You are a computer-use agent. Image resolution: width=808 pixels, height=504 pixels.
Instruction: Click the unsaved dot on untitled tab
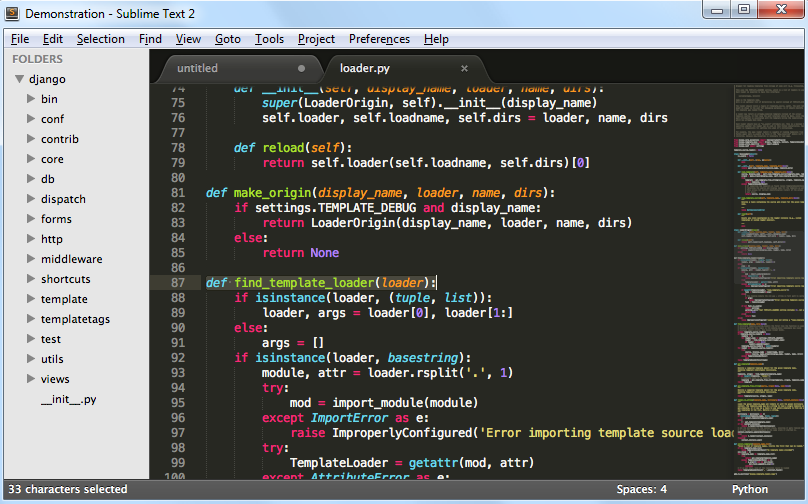tap(301, 68)
